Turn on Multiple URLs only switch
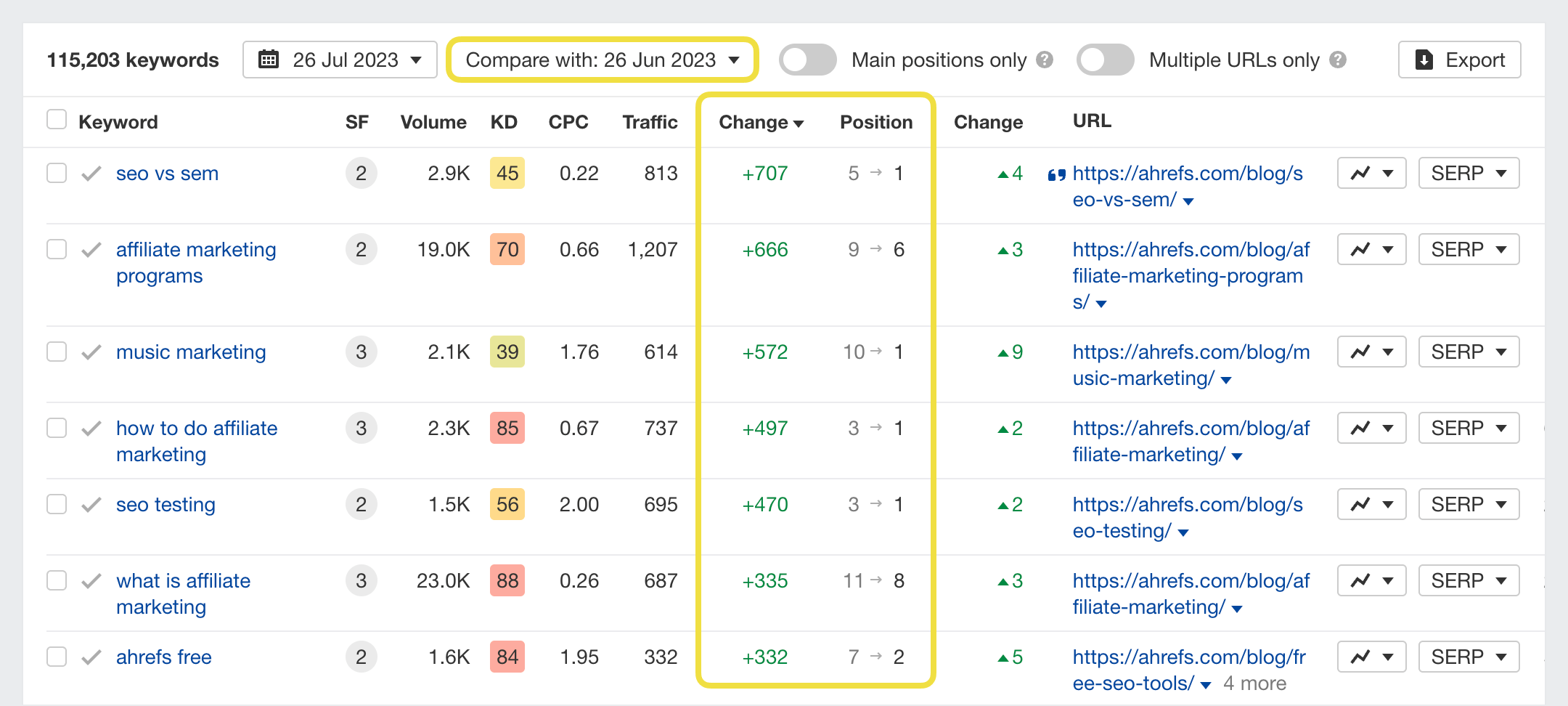This screenshot has height=706, width=1568. 1105,60
